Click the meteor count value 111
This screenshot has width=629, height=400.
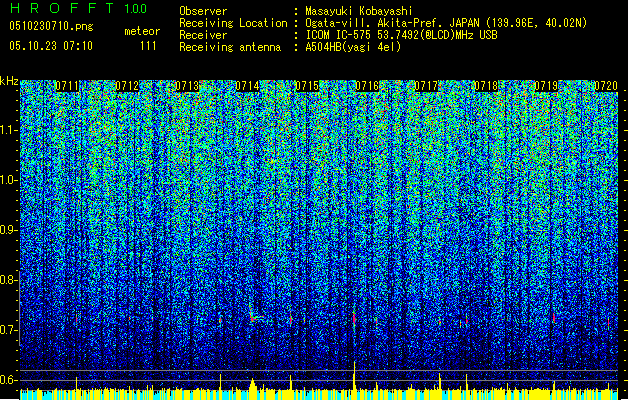pos(148,46)
